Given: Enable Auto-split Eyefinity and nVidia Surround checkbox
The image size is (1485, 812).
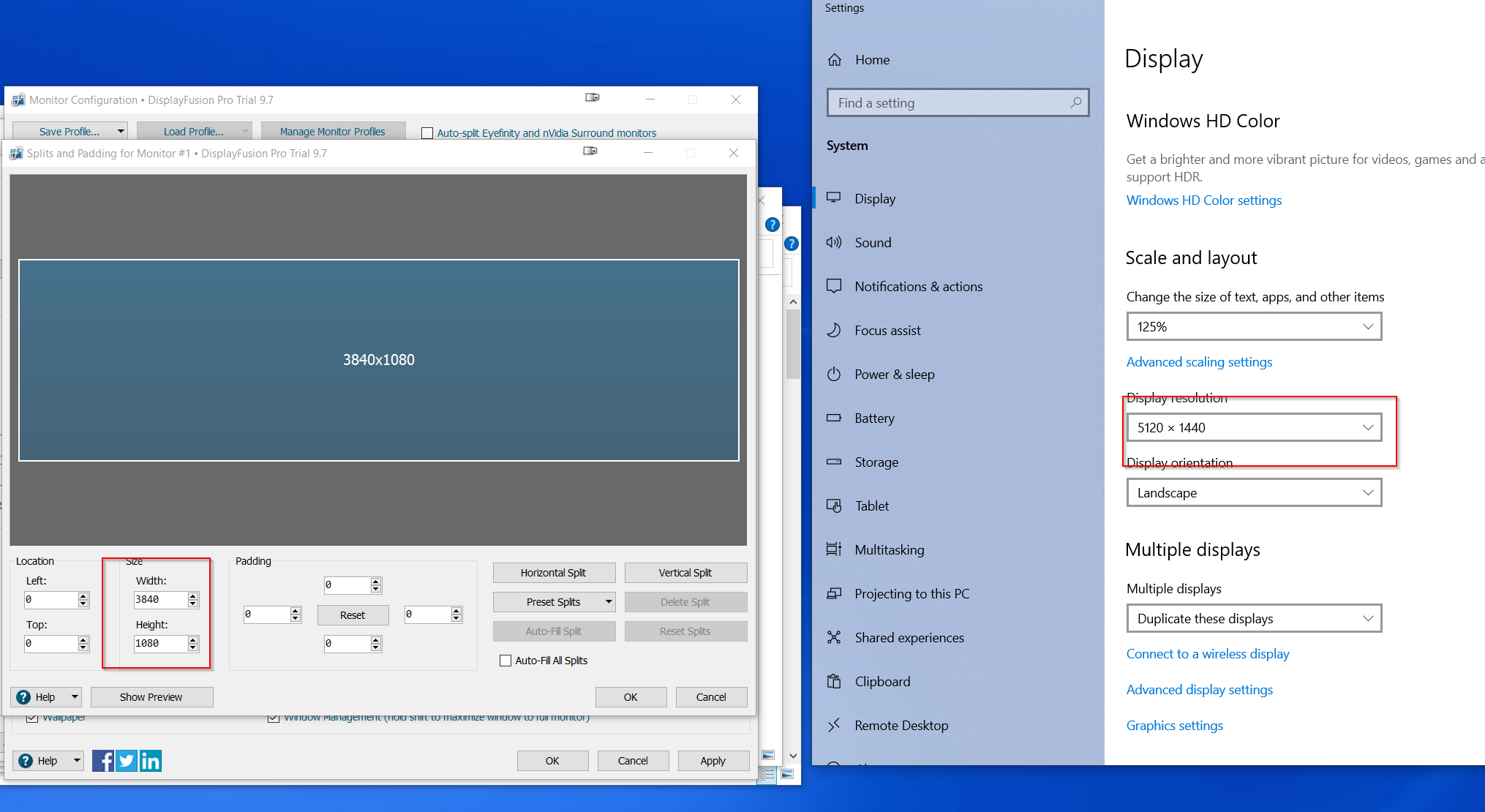Looking at the screenshot, I should pyautogui.click(x=427, y=133).
